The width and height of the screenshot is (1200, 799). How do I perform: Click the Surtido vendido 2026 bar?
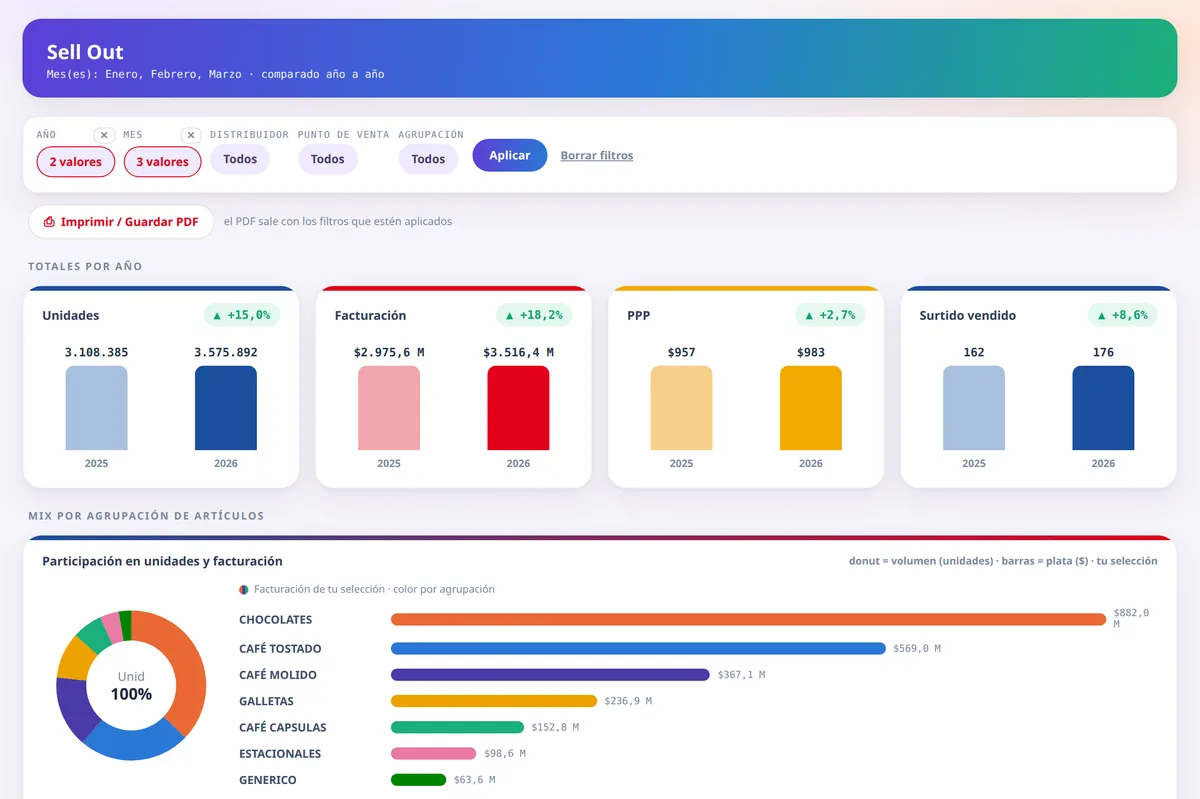pos(1103,408)
